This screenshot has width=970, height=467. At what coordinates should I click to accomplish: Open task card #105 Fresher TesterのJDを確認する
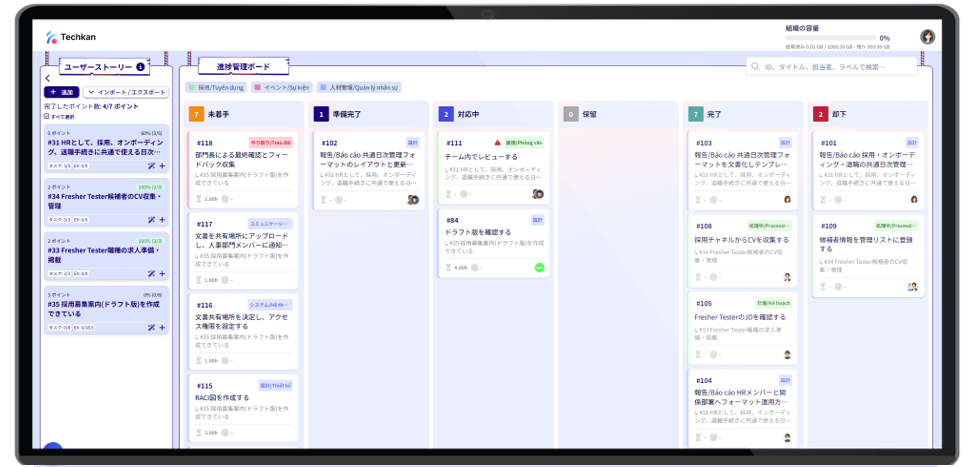pyautogui.click(x=742, y=328)
